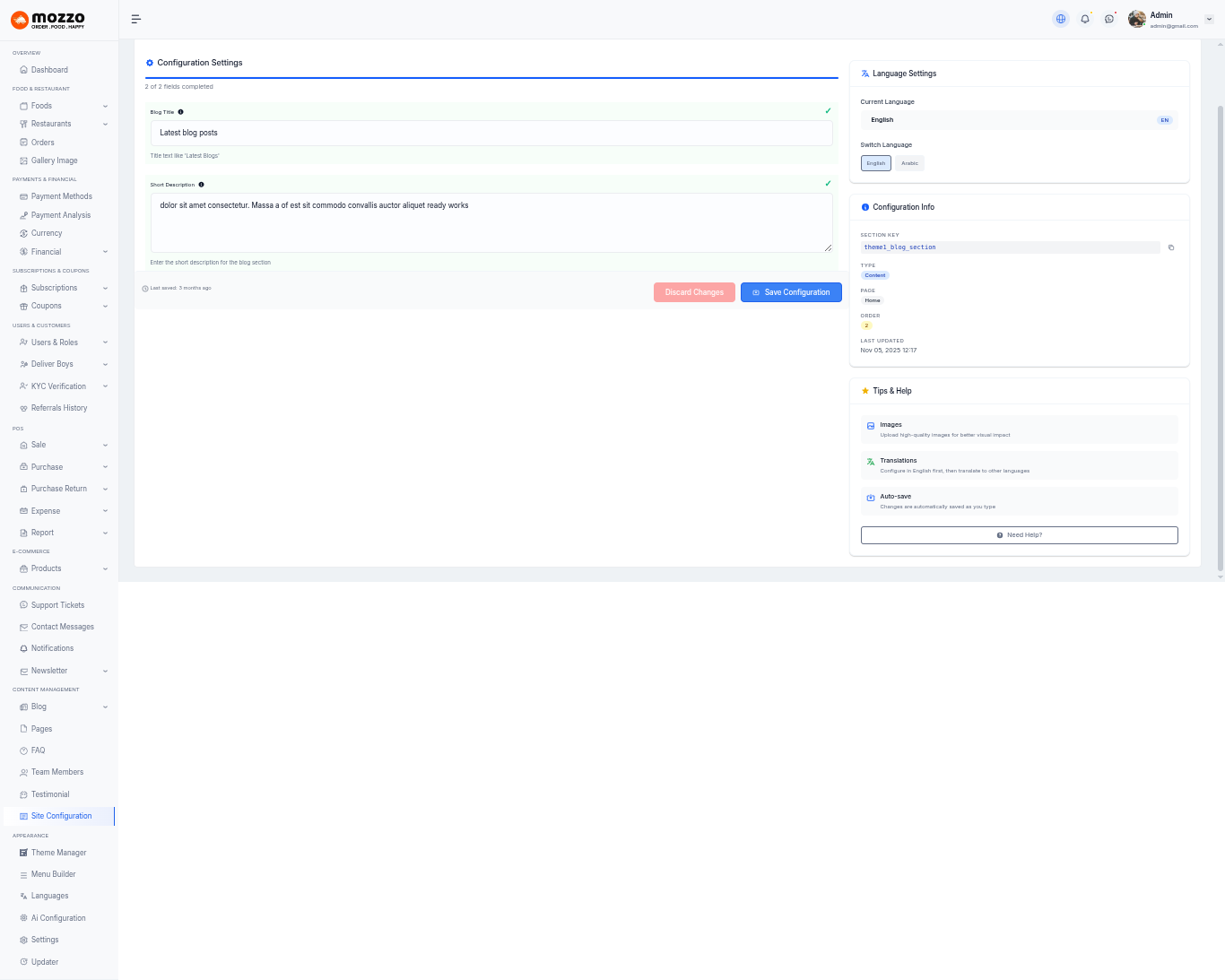Expand the Subscriptions sidebar menu
This screenshot has height=980, width=1225.
pyautogui.click(x=59, y=288)
